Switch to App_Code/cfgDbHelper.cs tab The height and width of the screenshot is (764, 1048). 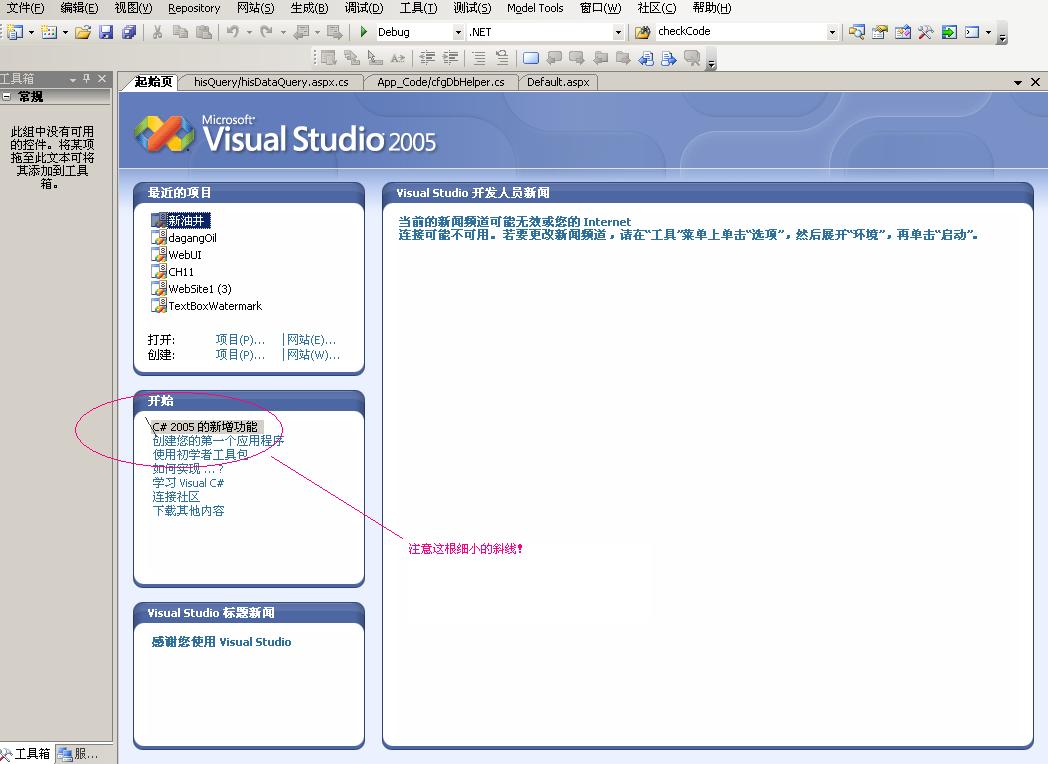(440, 82)
